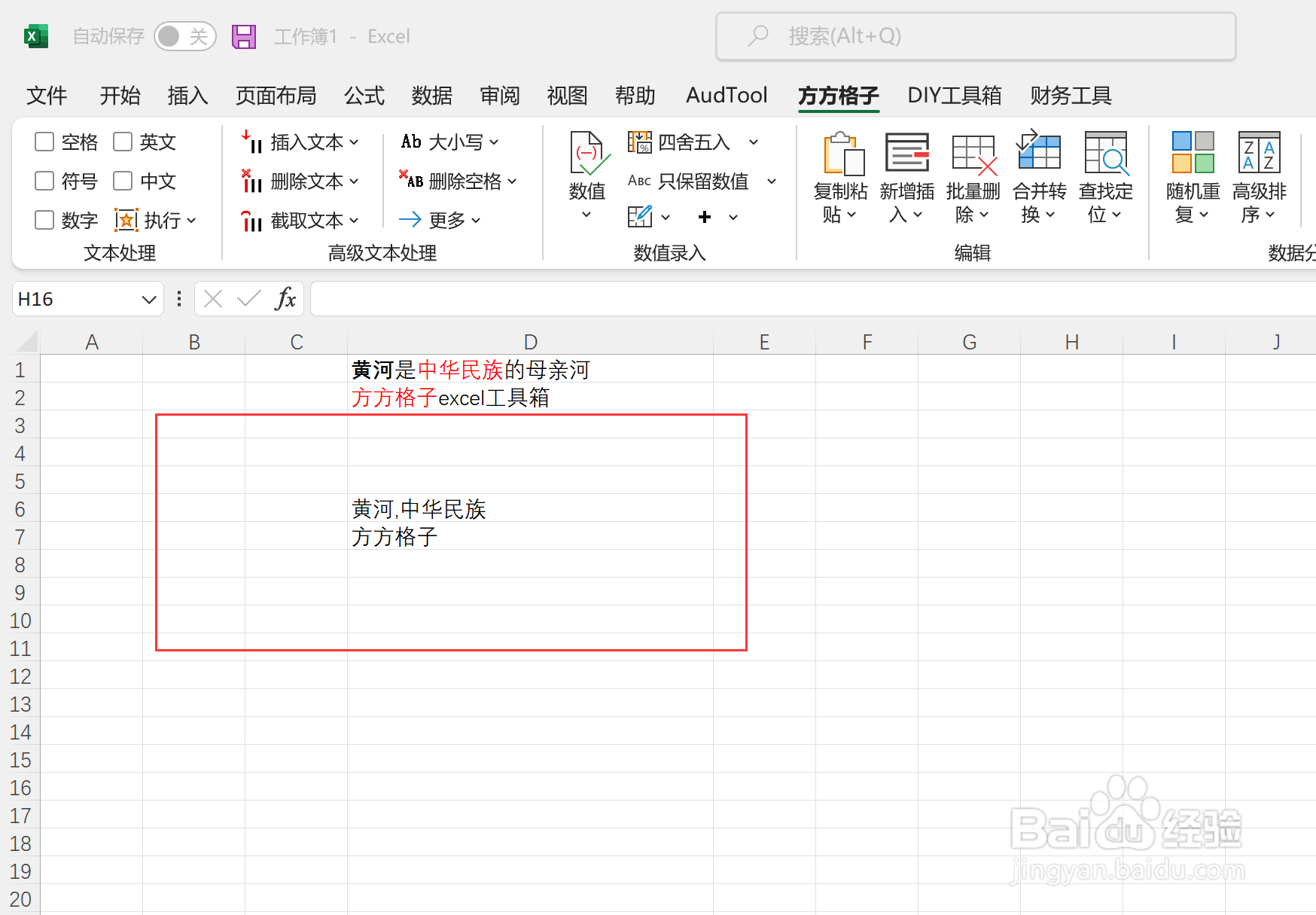The width and height of the screenshot is (1316, 915).
Task: Open the Name Box dropdown showing H16
Action: pyautogui.click(x=148, y=300)
